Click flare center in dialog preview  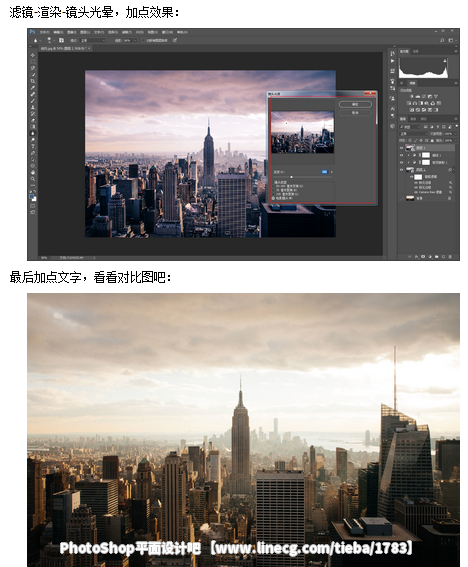[x=286, y=123]
